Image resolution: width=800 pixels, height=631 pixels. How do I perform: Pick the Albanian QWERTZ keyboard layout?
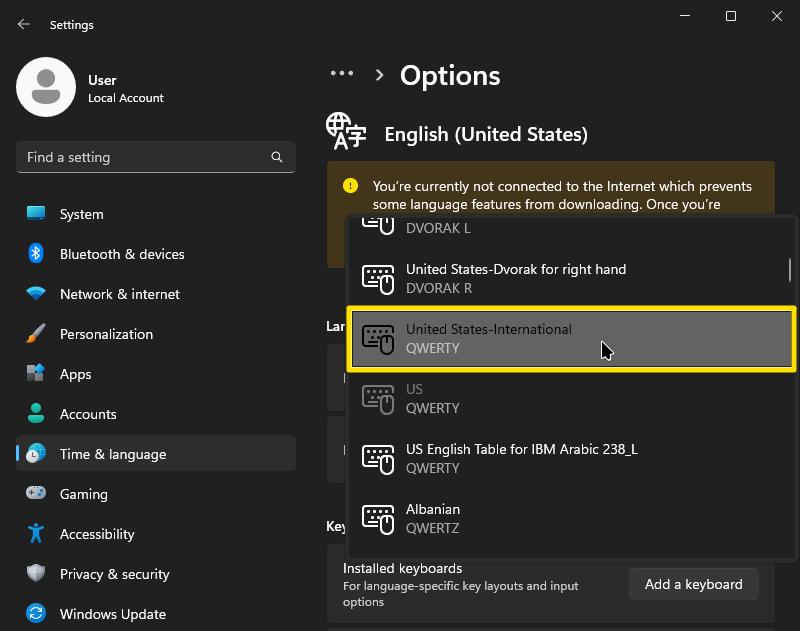[x=570, y=519]
